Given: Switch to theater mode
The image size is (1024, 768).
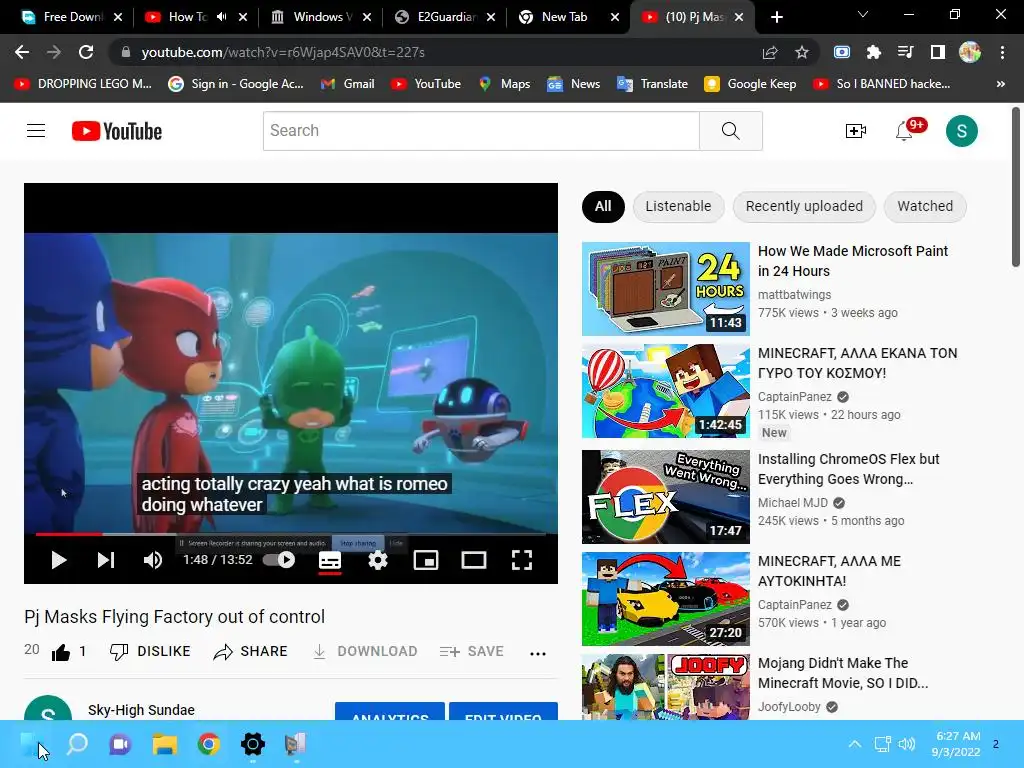Looking at the screenshot, I should (x=473, y=560).
